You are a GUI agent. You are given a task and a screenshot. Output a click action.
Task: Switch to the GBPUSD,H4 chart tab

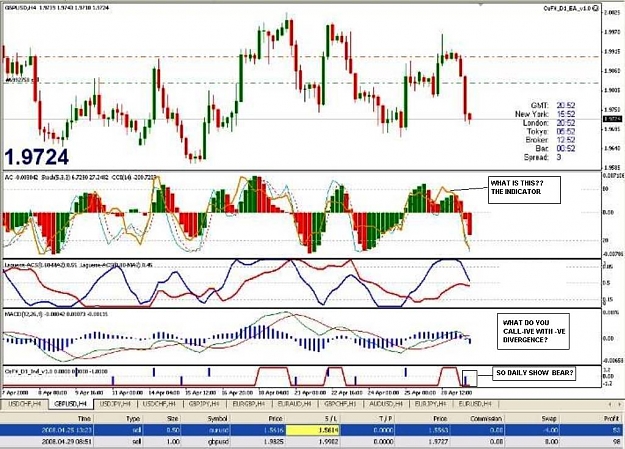pyautogui.click(x=71, y=404)
